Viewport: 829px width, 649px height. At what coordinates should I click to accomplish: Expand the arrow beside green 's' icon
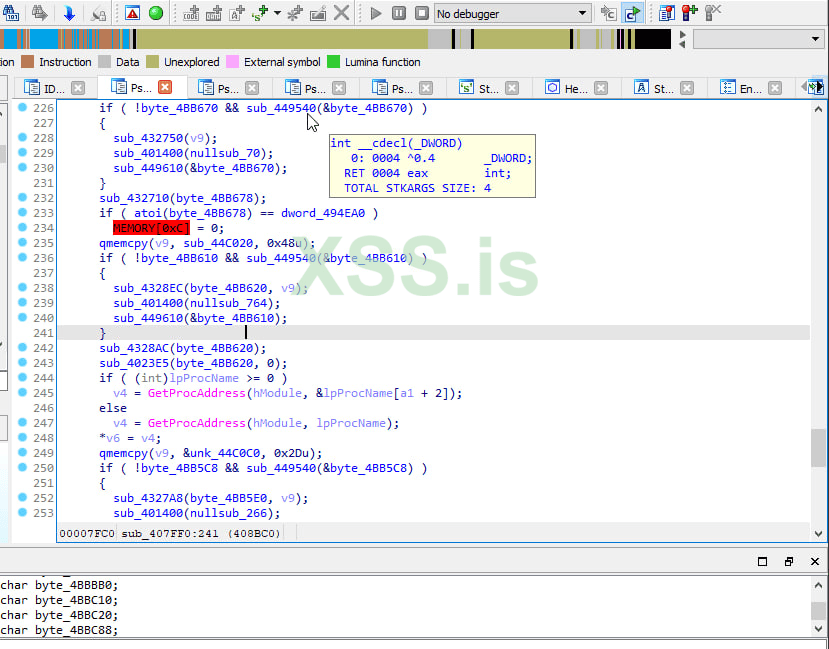[x=277, y=13]
